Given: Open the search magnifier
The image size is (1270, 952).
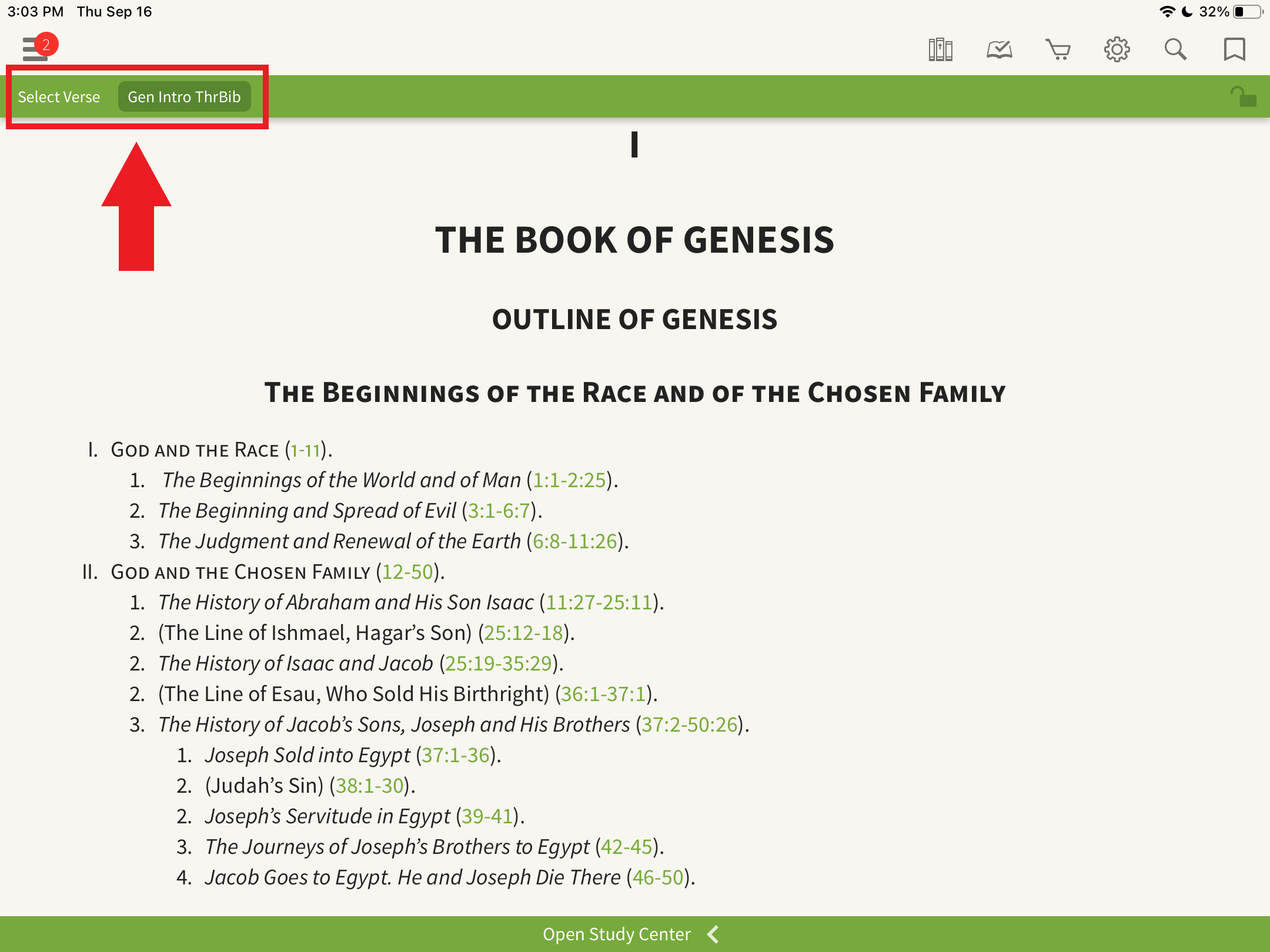Looking at the screenshot, I should point(1175,49).
